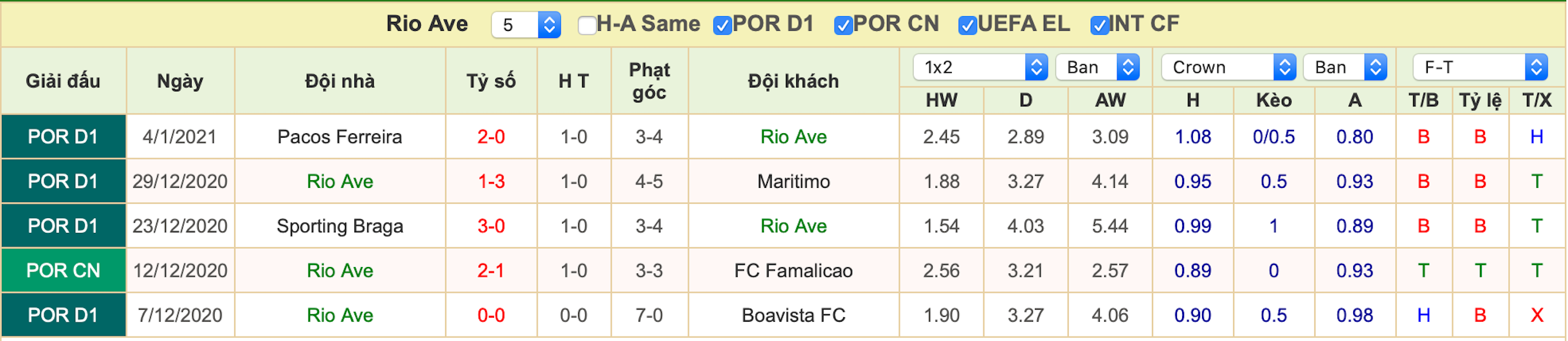This screenshot has width=1568, height=341.
Task: Click the Tỷ số column header
Action: coord(491,81)
